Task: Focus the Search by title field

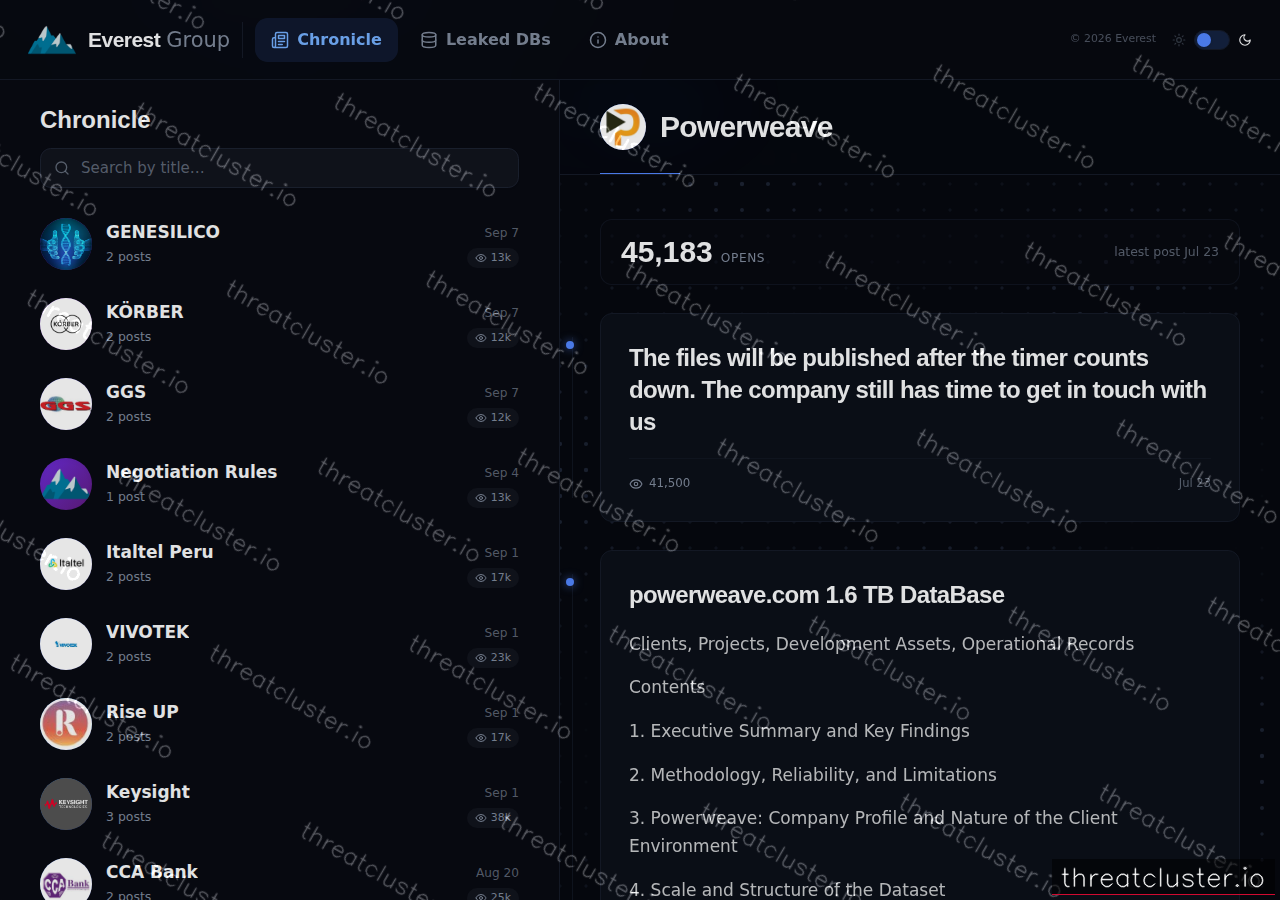Action: [279, 168]
